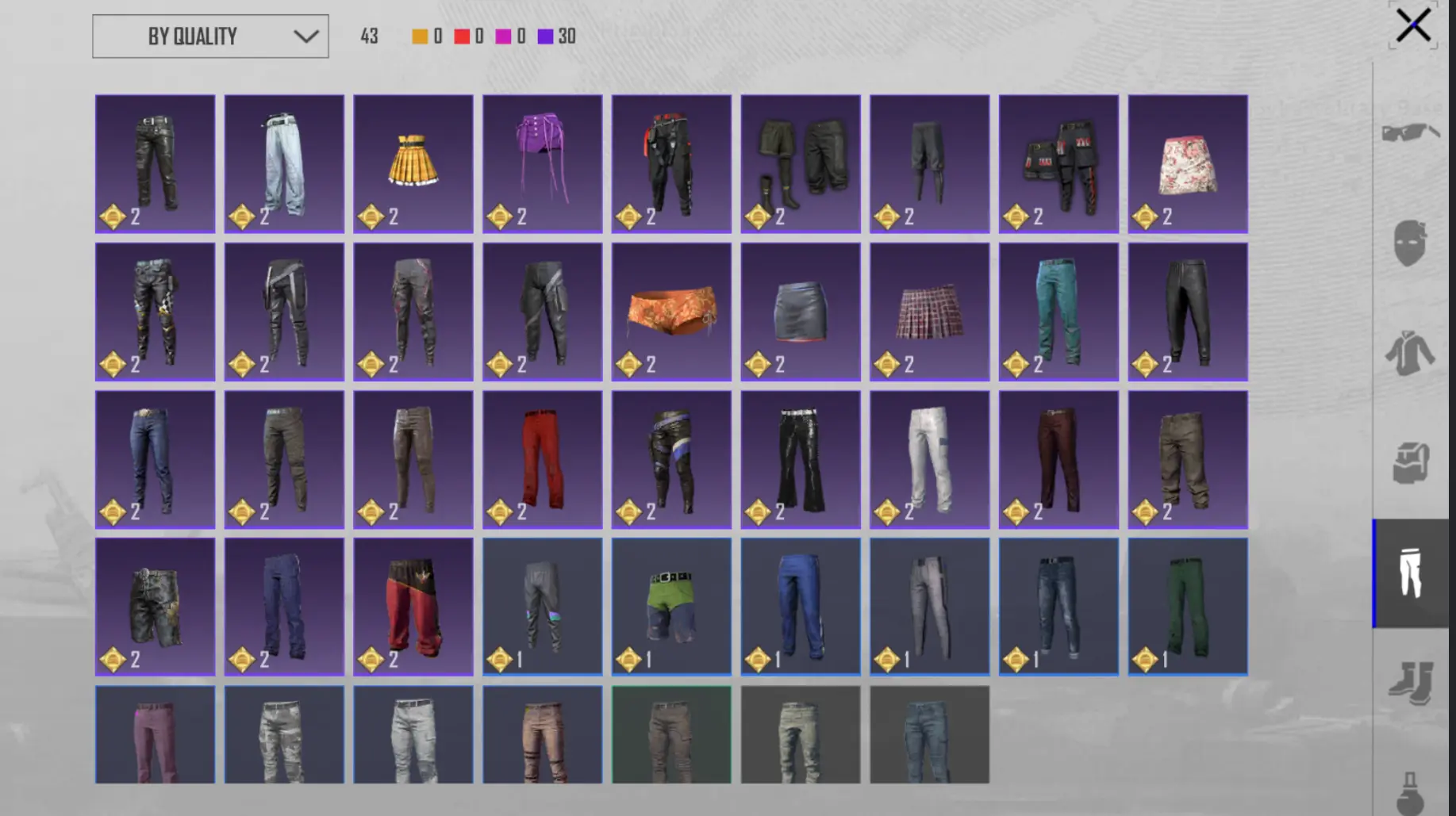Switch to the jacket tops category
The image size is (1456, 816).
(1410, 353)
